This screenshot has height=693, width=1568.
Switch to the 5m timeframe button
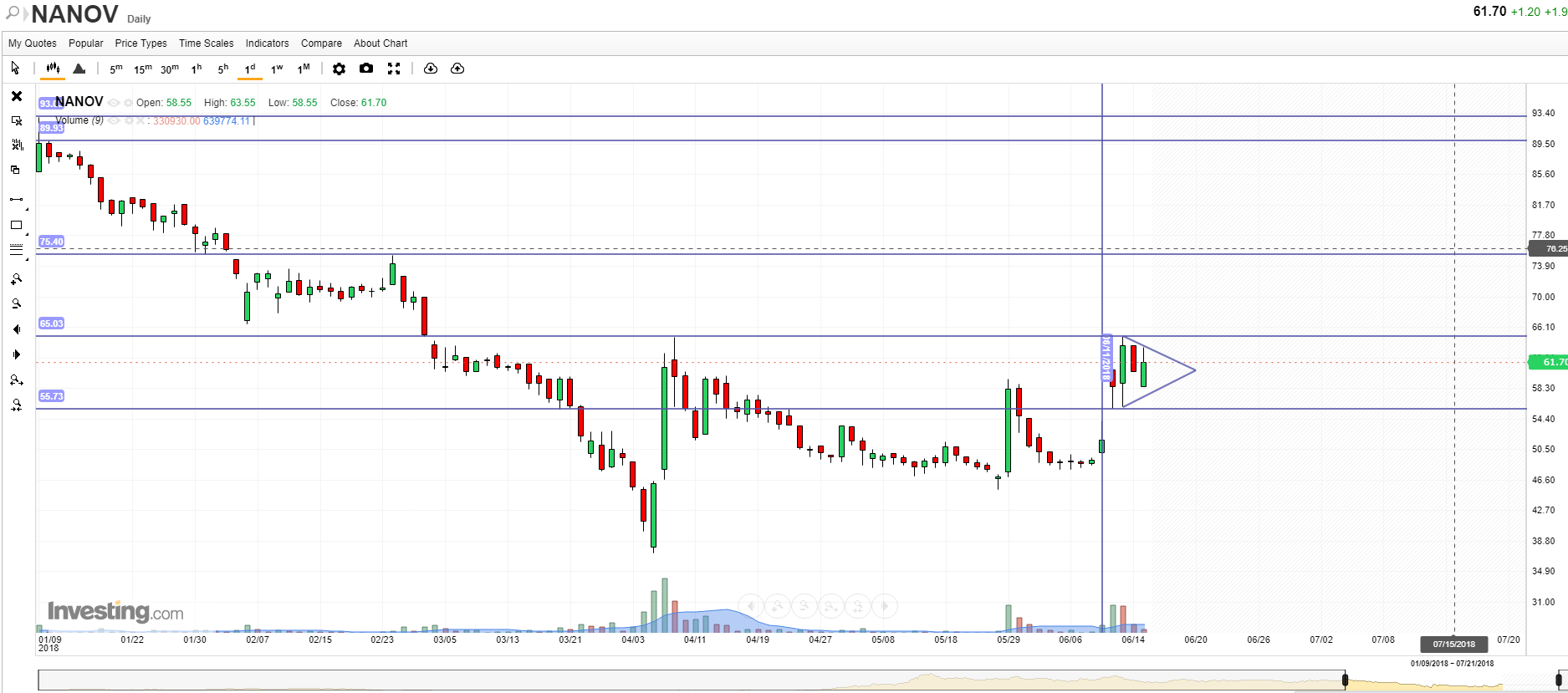[x=115, y=69]
